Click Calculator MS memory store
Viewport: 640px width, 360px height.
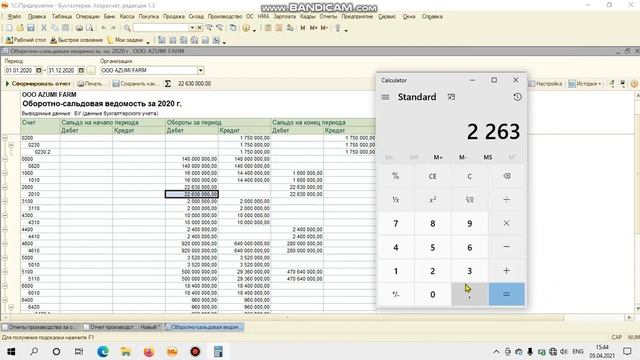click(x=487, y=157)
